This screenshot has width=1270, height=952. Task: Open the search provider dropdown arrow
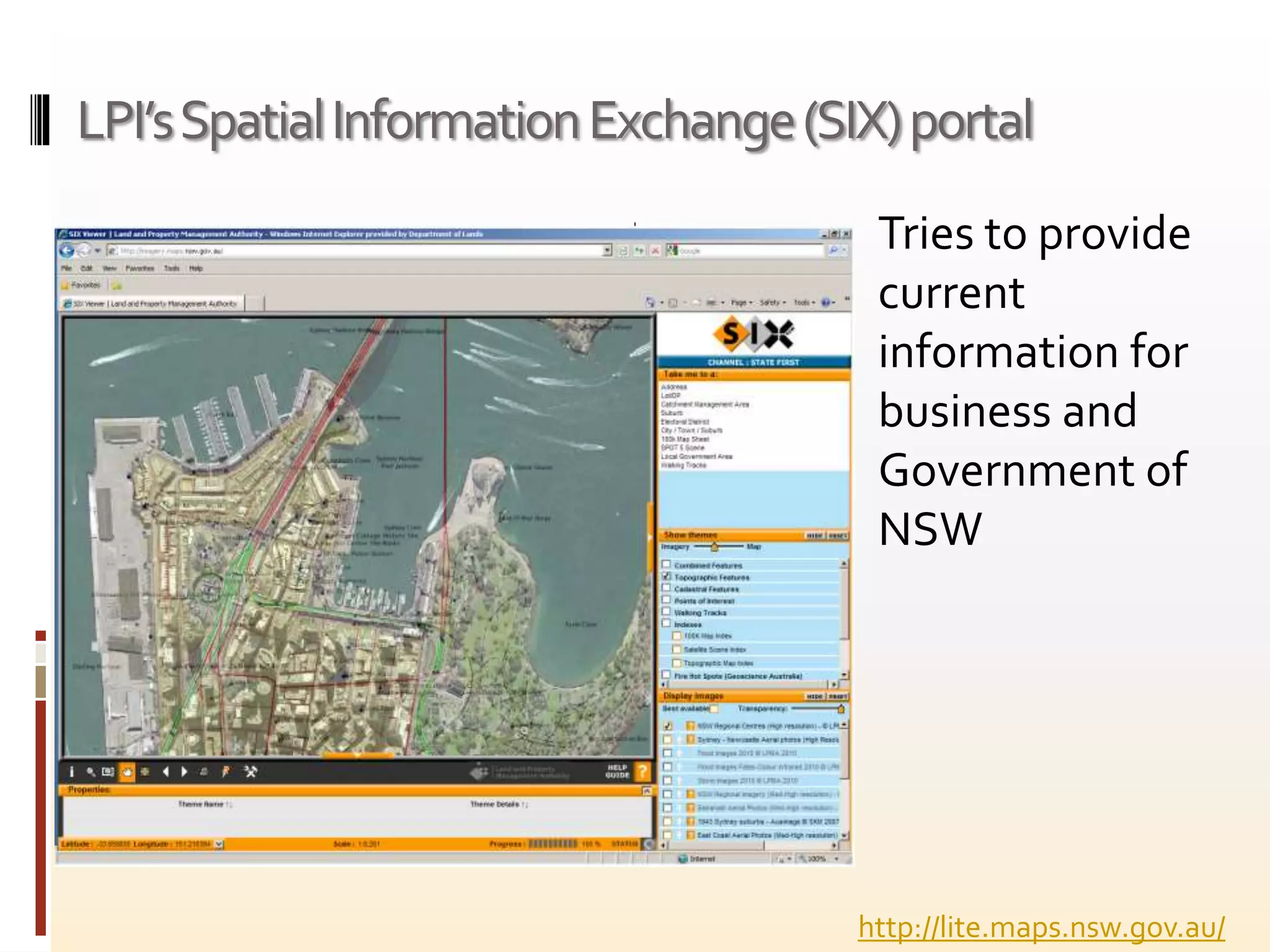pyautogui.click(x=844, y=250)
